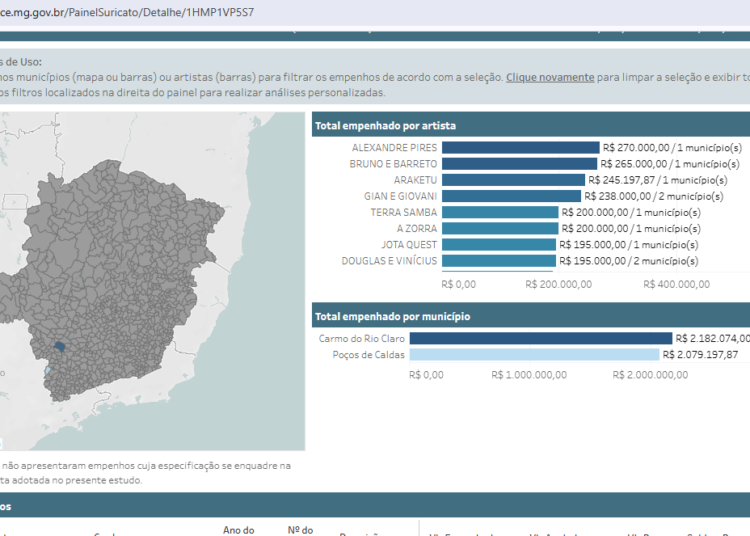Click the light blue highlighted municipality on map
Viewport: 750px width, 536px height.
tap(48, 371)
